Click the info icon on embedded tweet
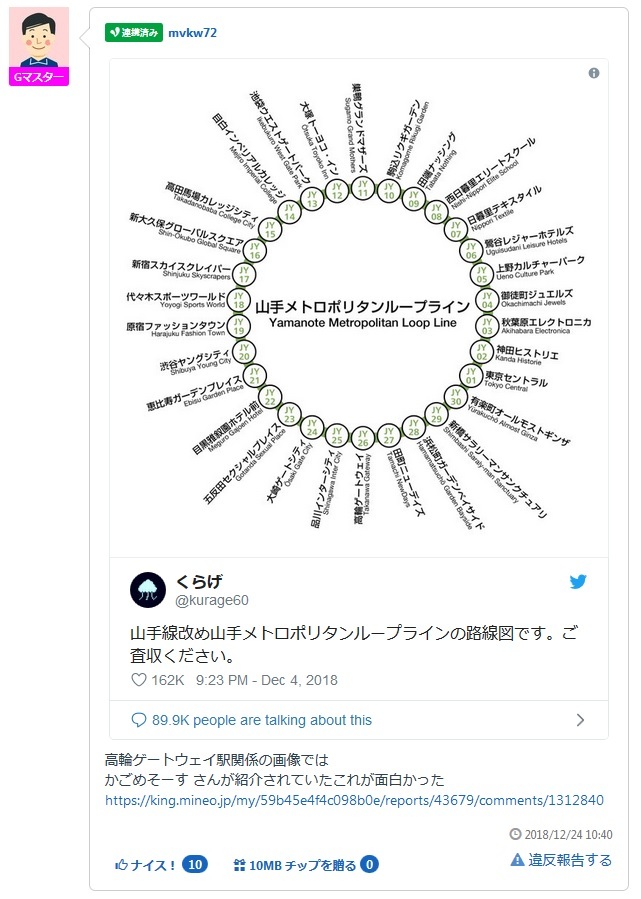This screenshot has height=899, width=641. pyautogui.click(x=593, y=73)
